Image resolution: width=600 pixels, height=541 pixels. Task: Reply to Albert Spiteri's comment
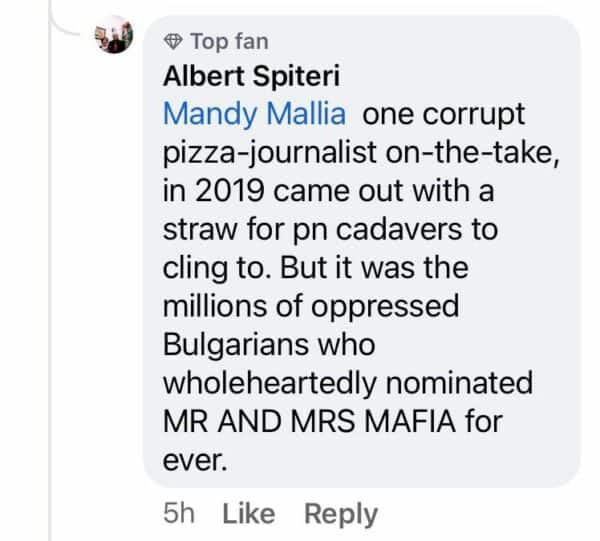tap(341, 514)
